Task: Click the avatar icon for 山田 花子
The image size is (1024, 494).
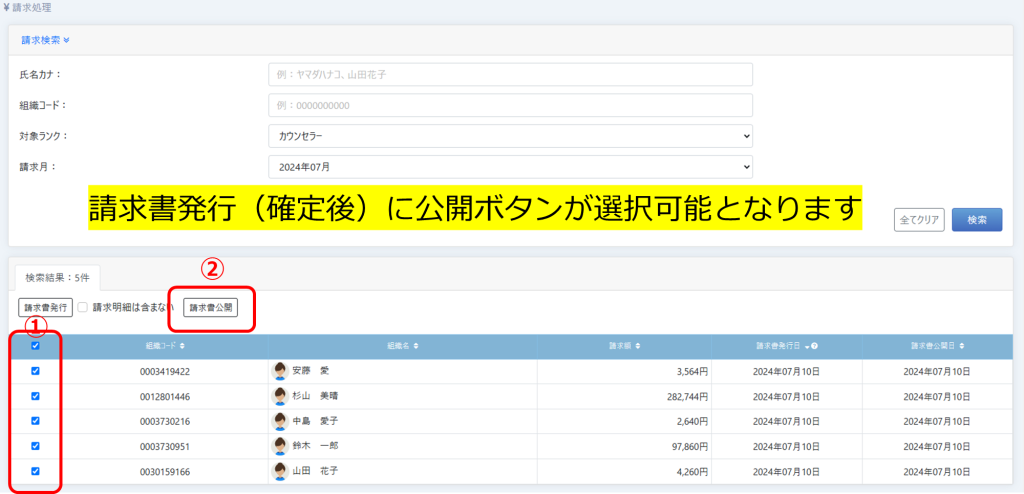Action: click(x=280, y=471)
